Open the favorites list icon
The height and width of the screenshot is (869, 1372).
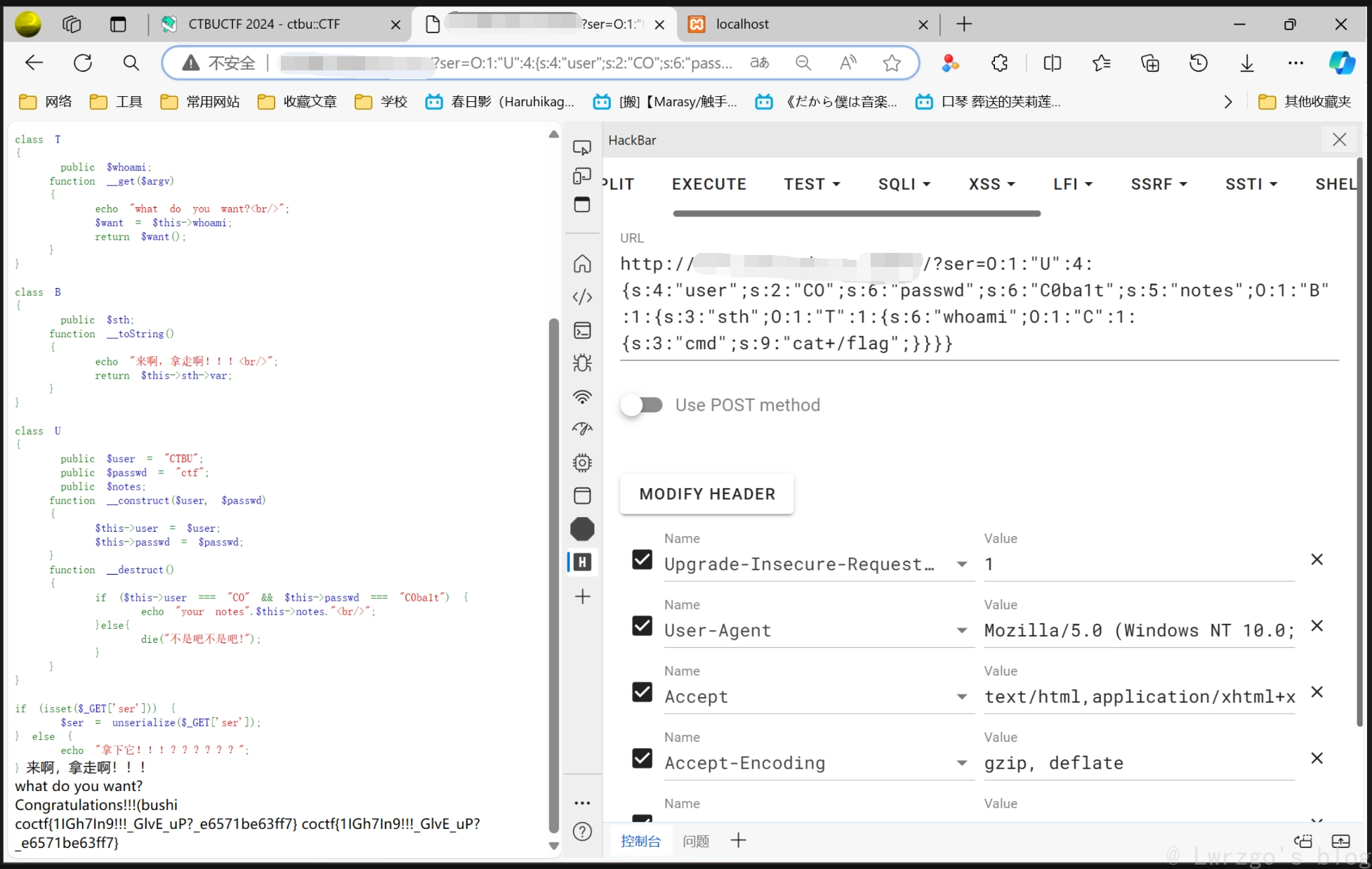(x=1101, y=63)
